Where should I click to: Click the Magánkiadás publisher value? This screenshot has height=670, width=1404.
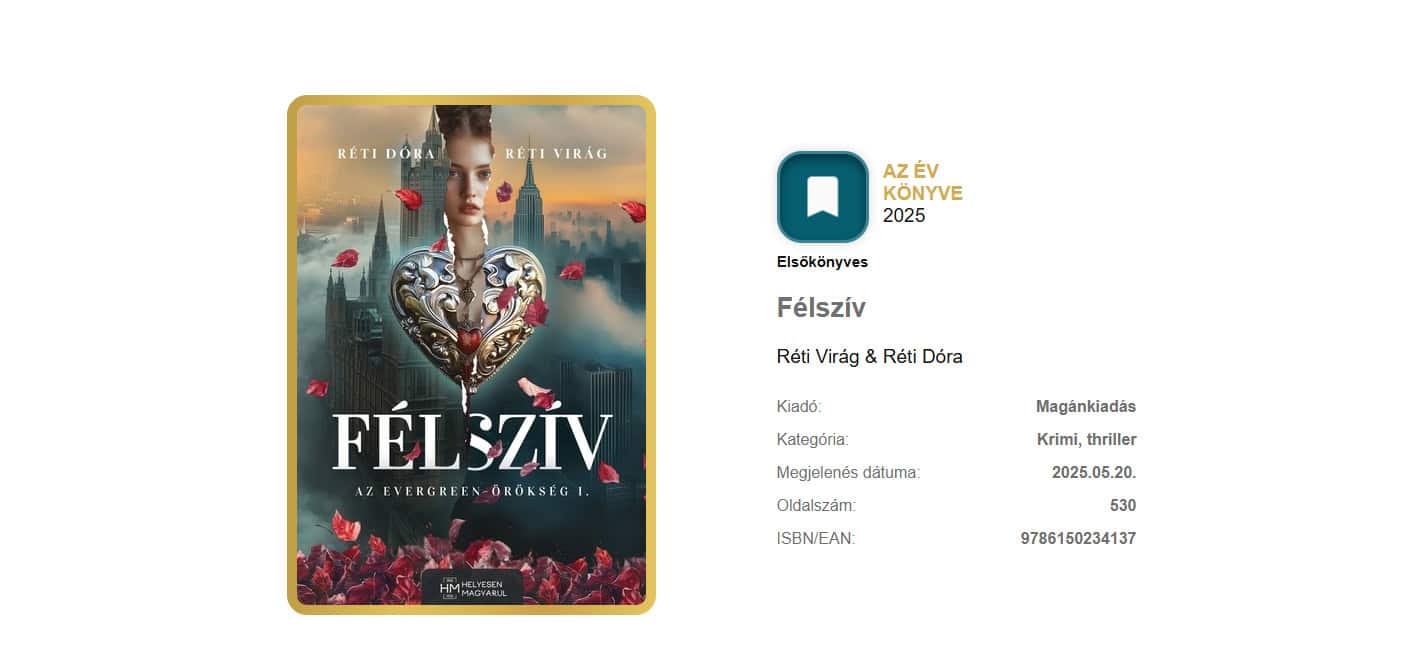click(1086, 407)
